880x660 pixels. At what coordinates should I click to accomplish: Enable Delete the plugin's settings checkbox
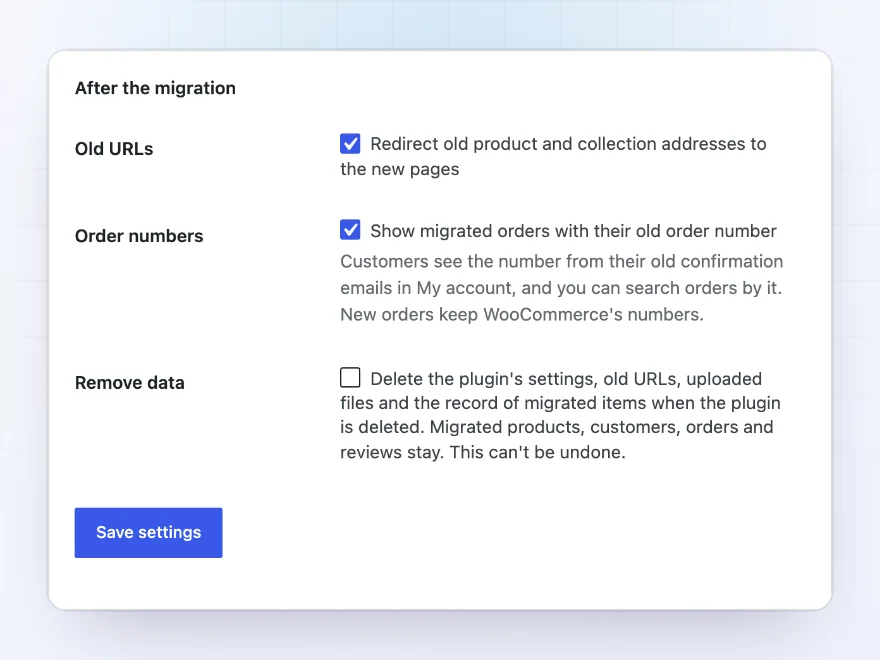[x=350, y=377]
